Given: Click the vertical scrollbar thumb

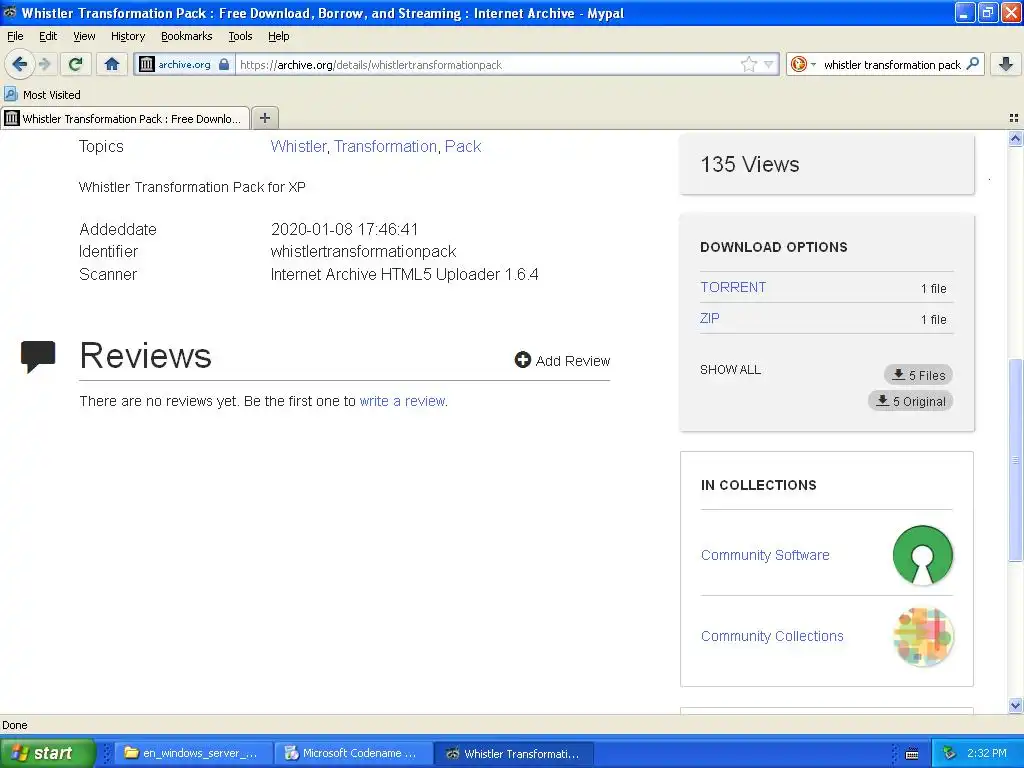Looking at the screenshot, I should click(x=1015, y=460).
